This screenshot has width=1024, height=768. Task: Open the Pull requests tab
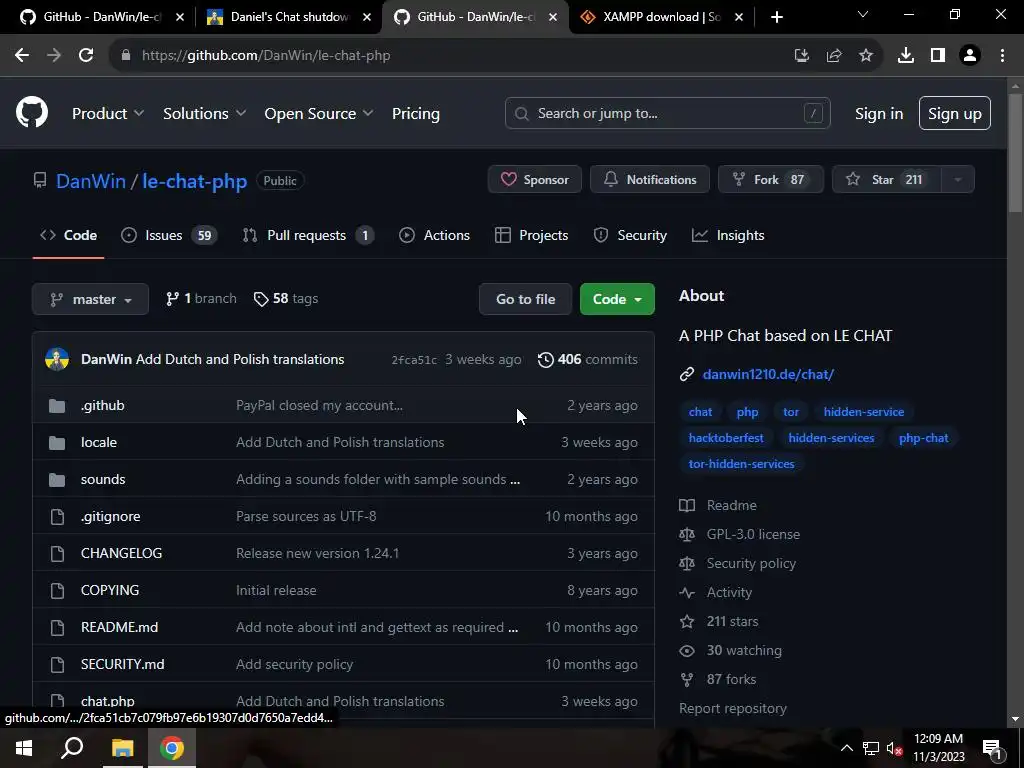pyautogui.click(x=308, y=235)
